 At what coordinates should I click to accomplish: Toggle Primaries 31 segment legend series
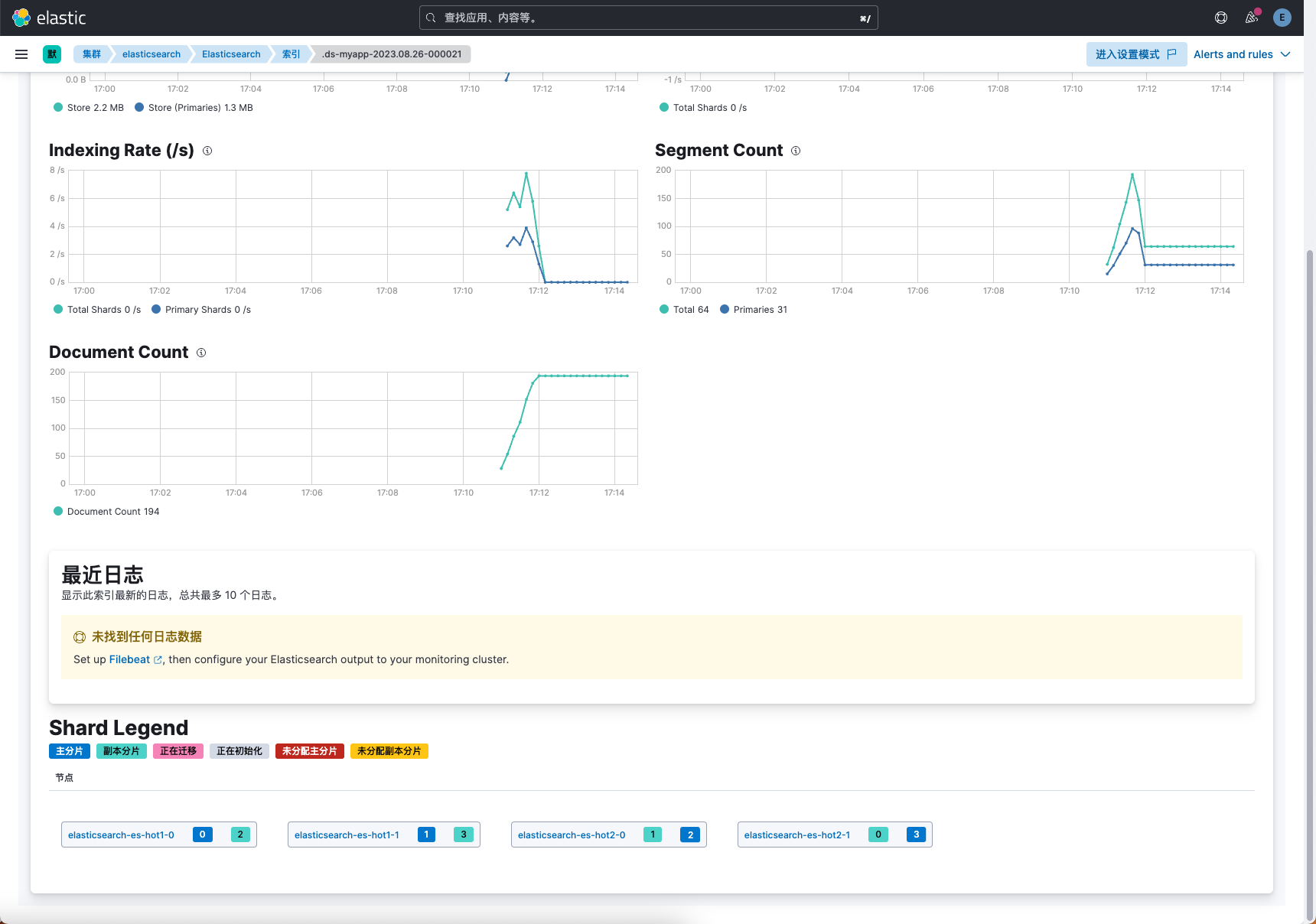754,310
